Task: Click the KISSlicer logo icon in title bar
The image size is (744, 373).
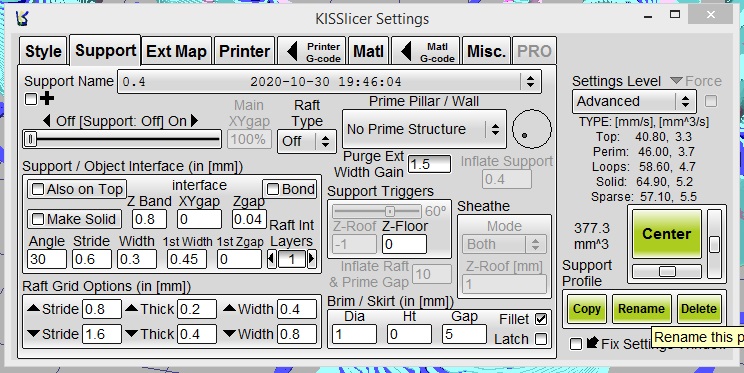Action: (x=22, y=19)
